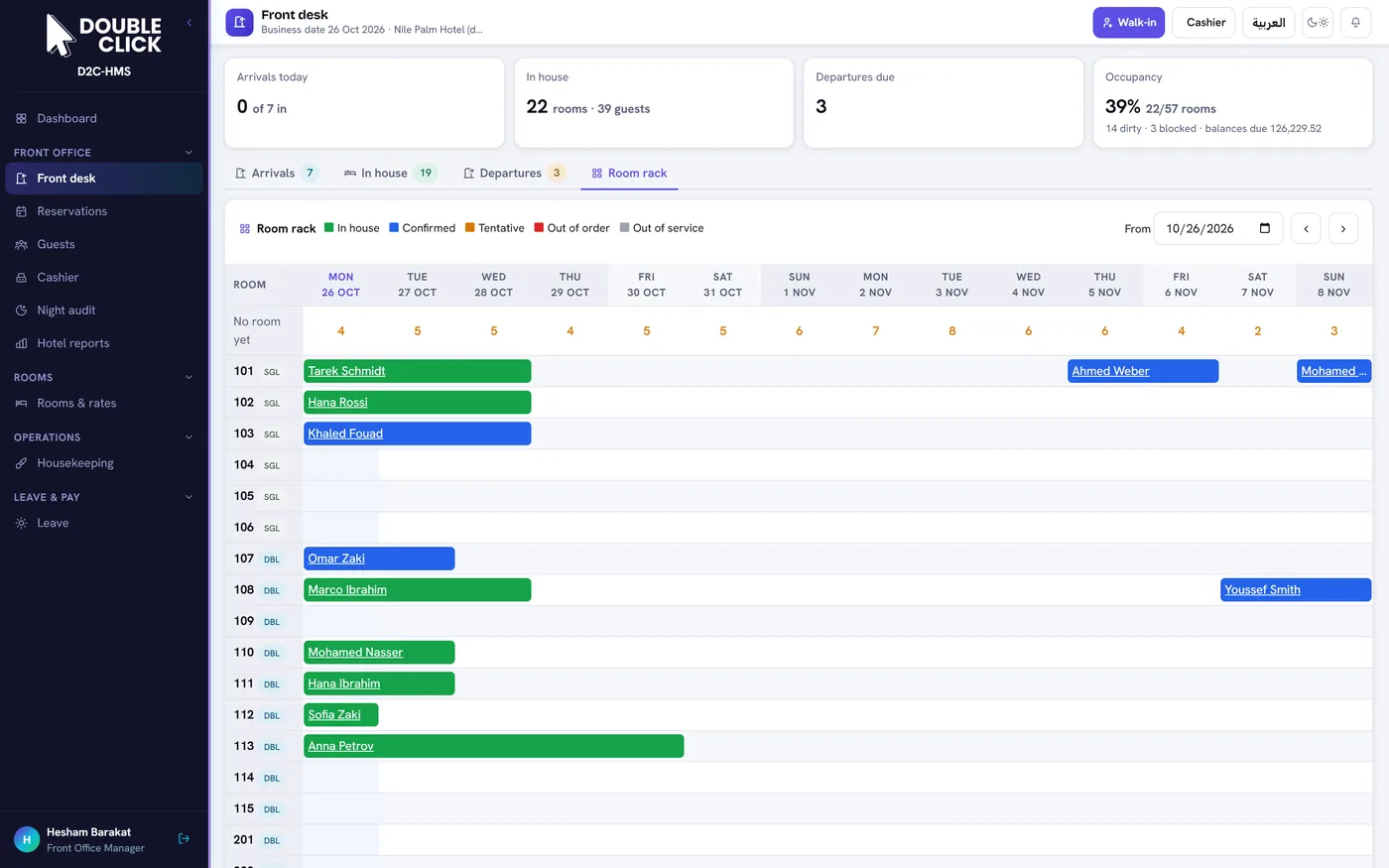Collapse the Leave & Pay section
Viewport: 1389px width, 868px height.
pyautogui.click(x=189, y=497)
